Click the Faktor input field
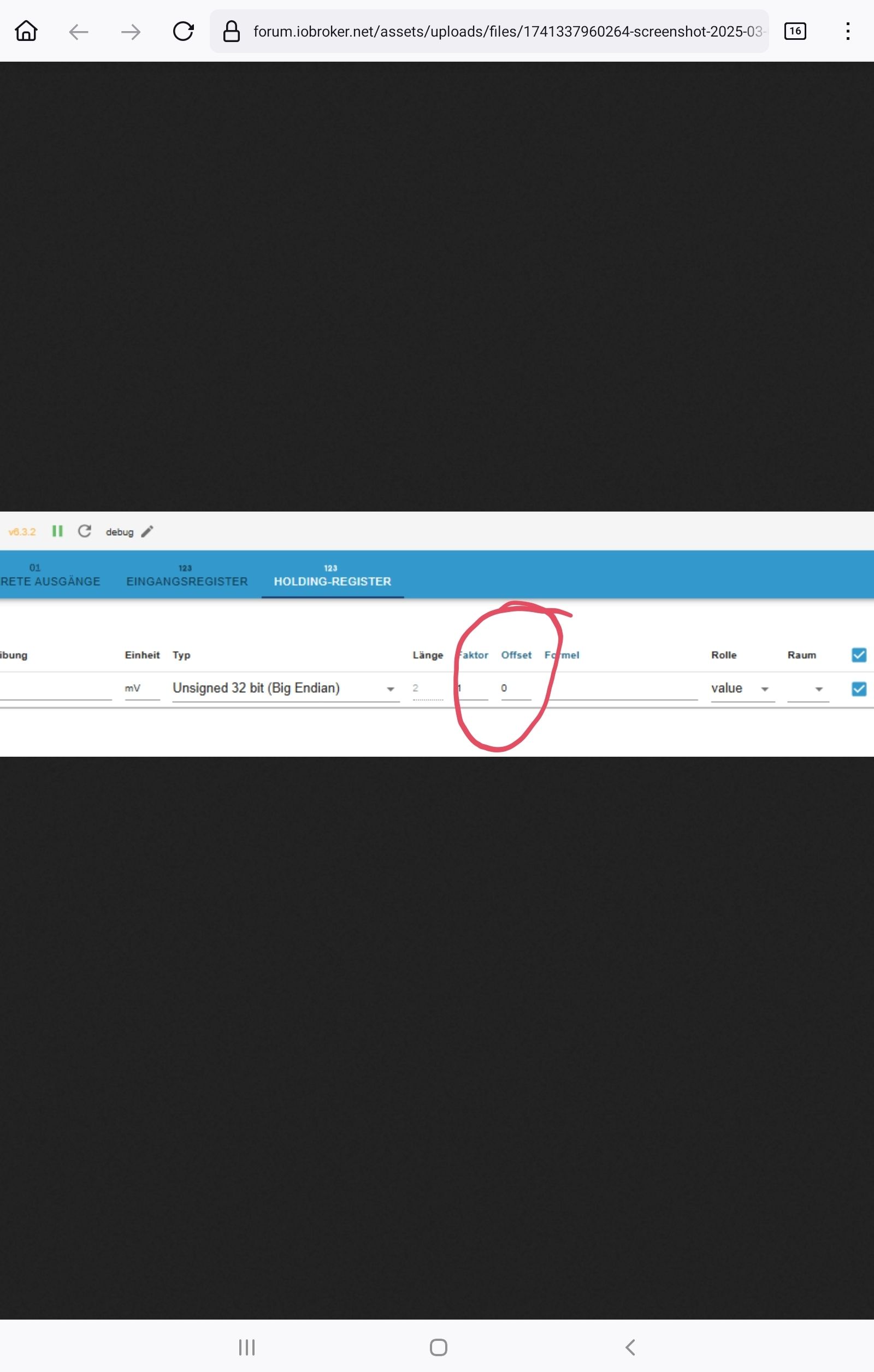Image resolution: width=874 pixels, height=1372 pixels. [472, 688]
